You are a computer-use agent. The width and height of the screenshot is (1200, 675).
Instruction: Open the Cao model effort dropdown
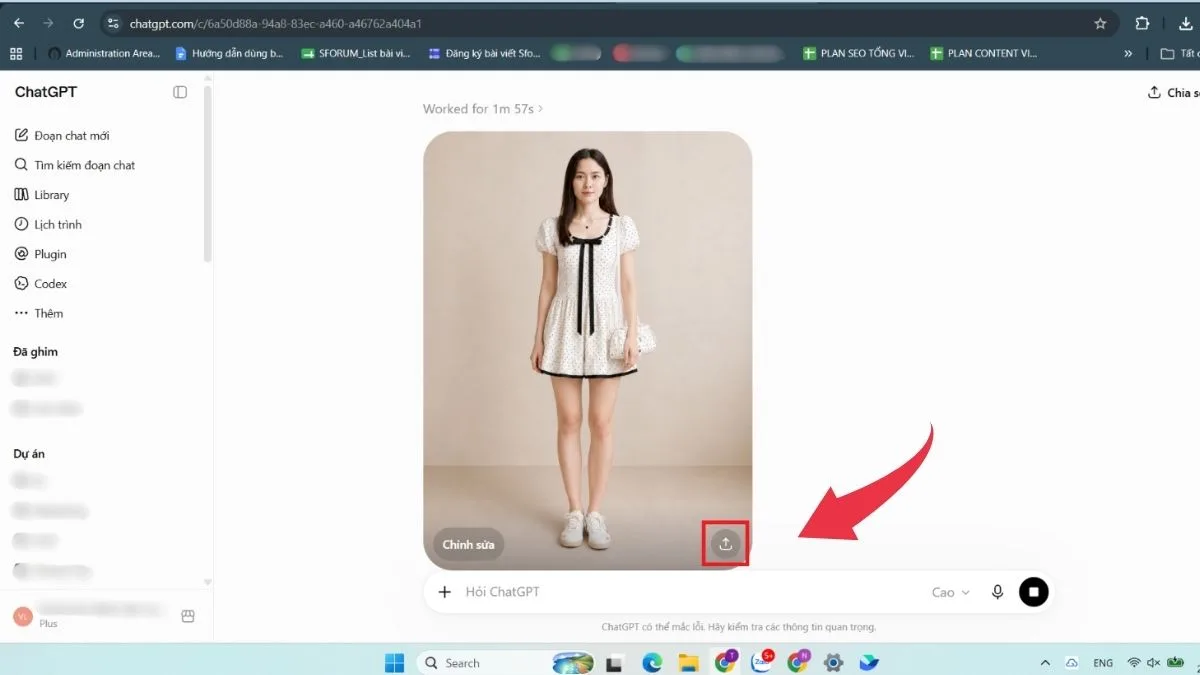[951, 592]
